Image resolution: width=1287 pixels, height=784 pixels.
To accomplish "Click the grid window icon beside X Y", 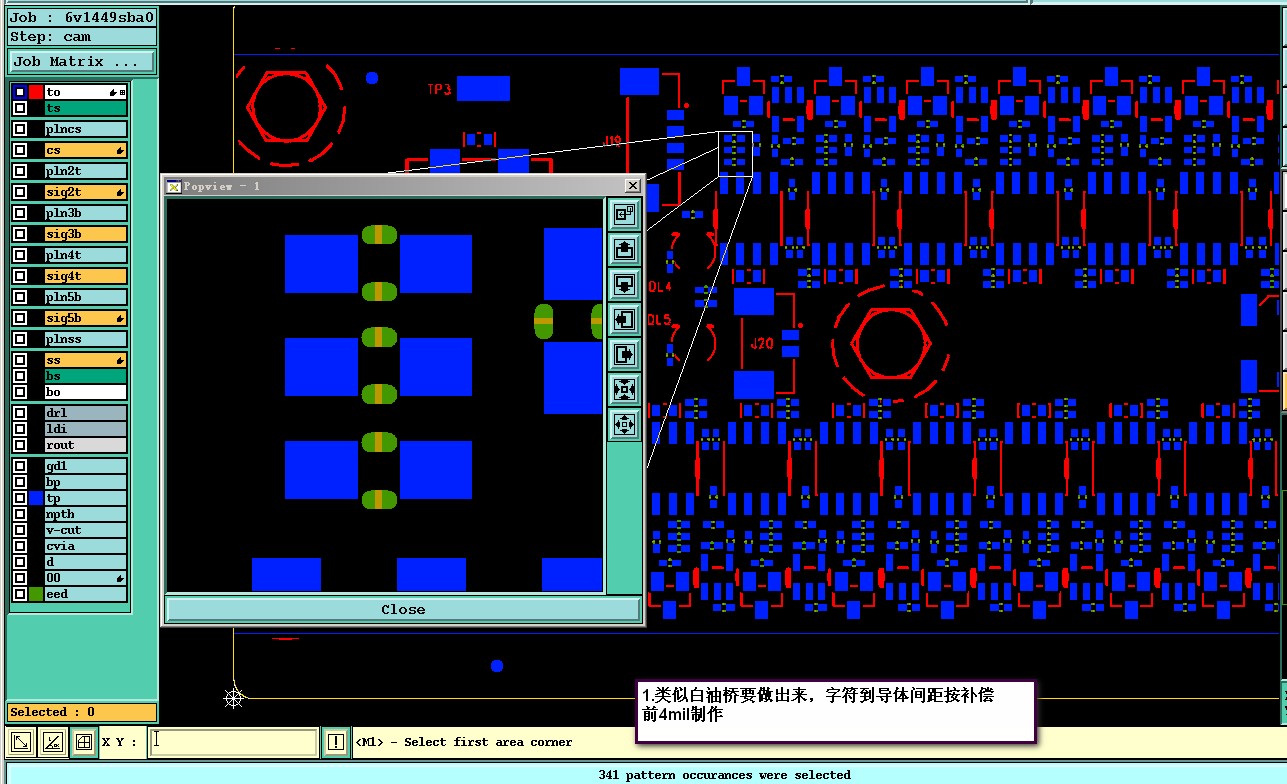I will (x=84, y=742).
